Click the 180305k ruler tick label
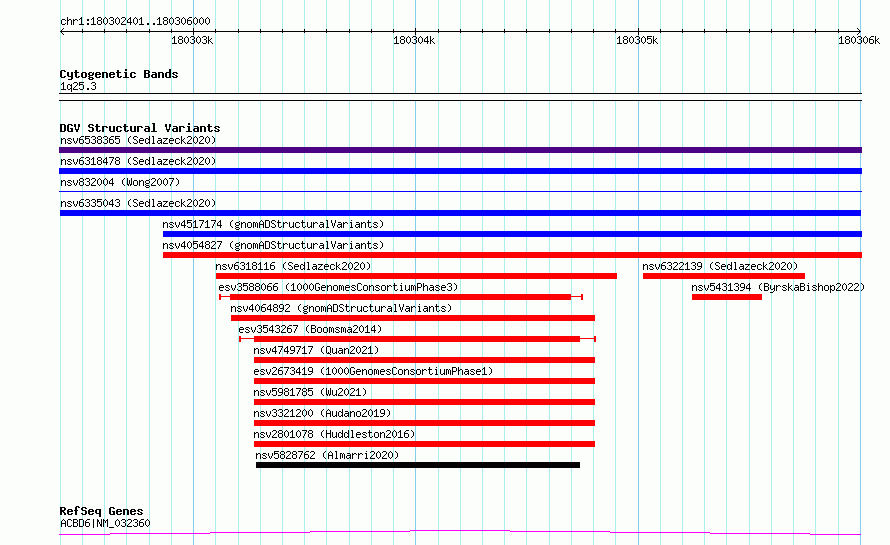890x545 pixels. pos(637,40)
